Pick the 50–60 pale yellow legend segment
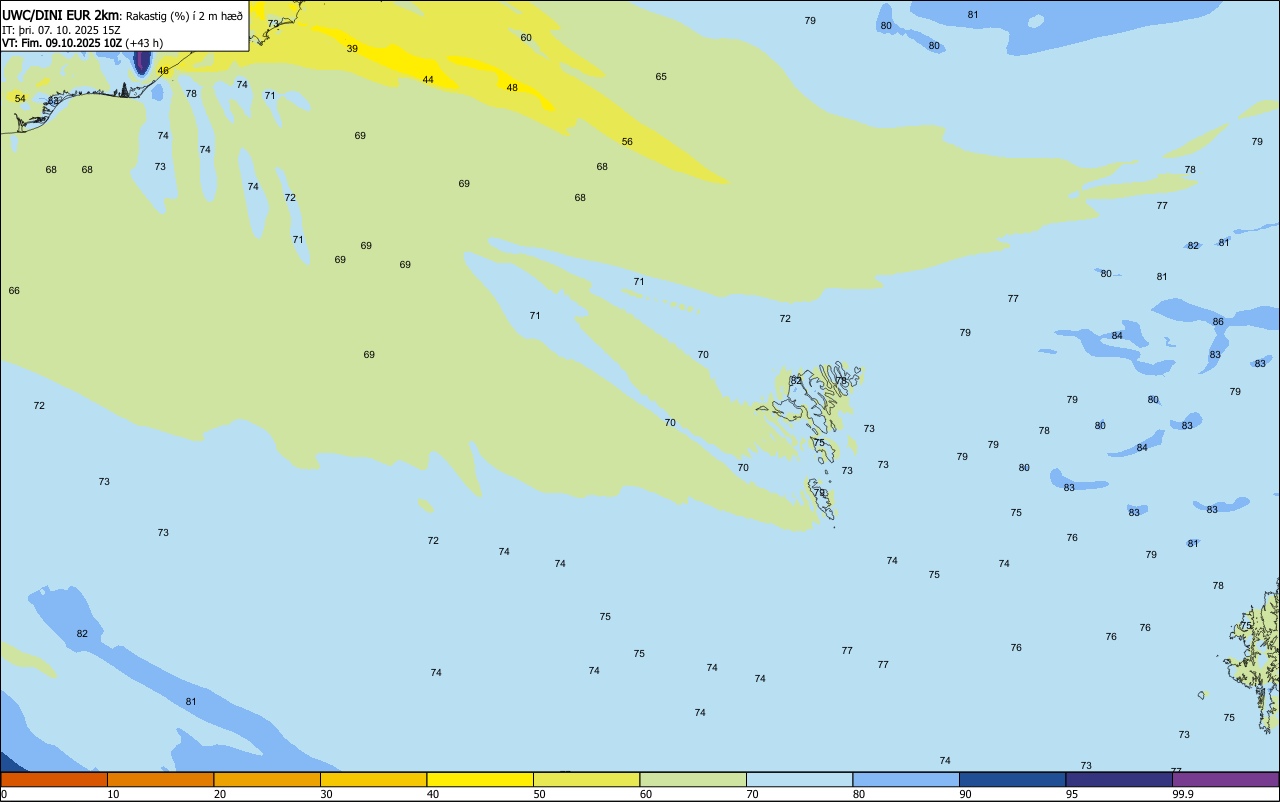Screen dimensions: 1280x802 [586, 779]
